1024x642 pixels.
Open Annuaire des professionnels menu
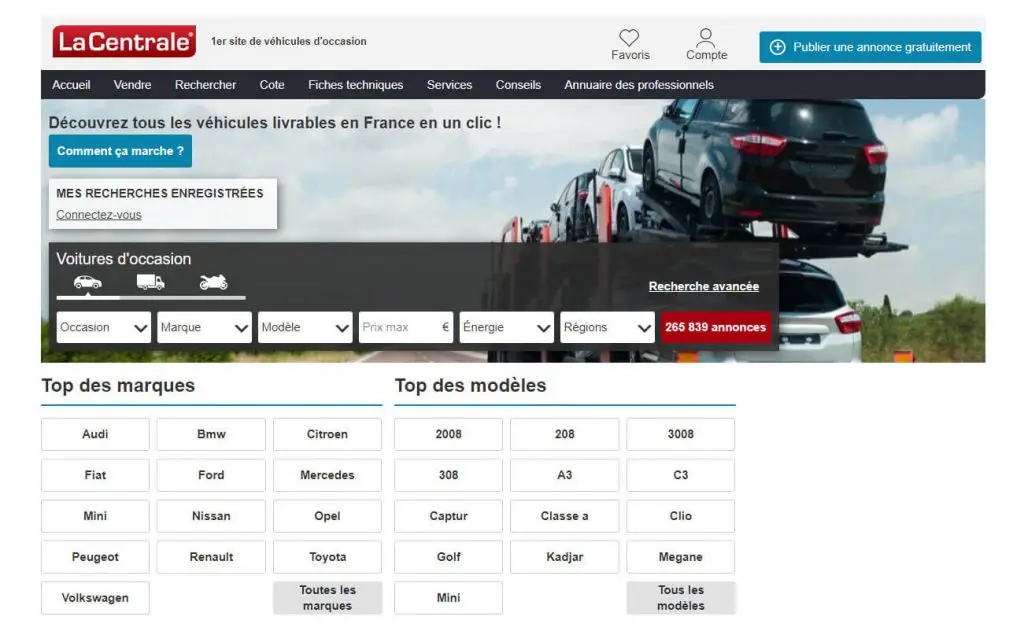pos(639,85)
